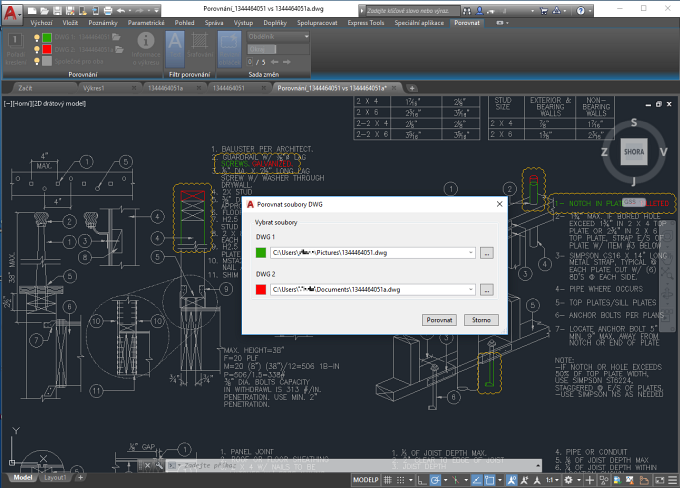The height and width of the screenshot is (488, 680).
Task: Browse for DWG 2 file with ... button
Action: tap(487, 290)
